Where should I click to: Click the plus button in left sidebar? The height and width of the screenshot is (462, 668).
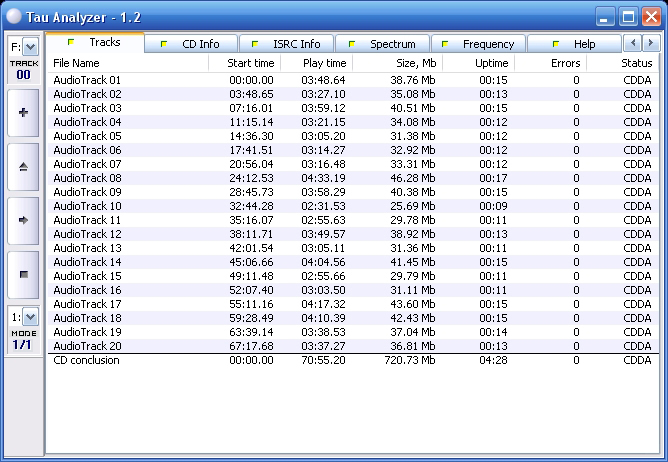click(23, 113)
